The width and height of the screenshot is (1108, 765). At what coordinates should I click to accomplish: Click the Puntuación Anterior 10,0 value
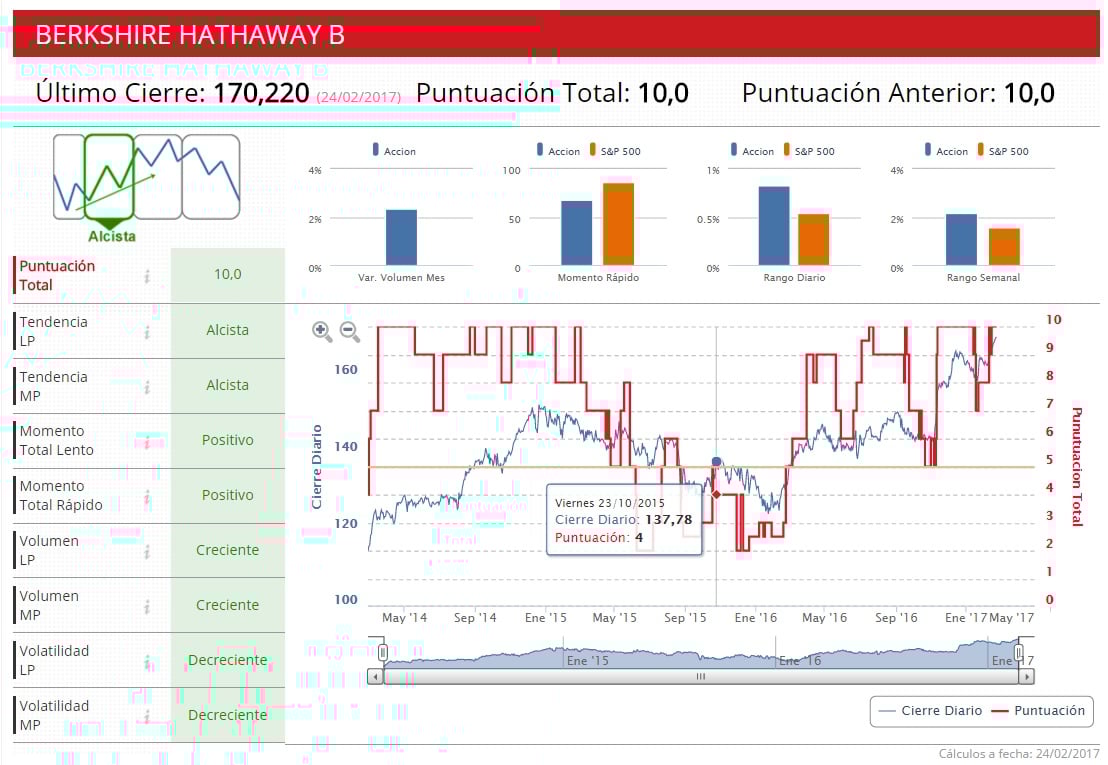[1029, 93]
